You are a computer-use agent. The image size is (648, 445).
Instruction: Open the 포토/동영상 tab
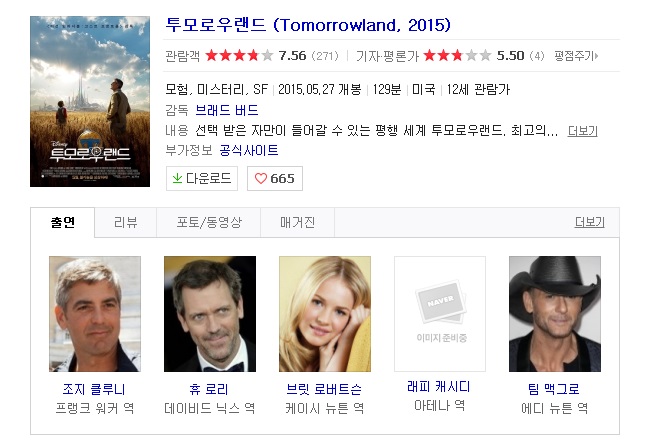click(x=209, y=223)
